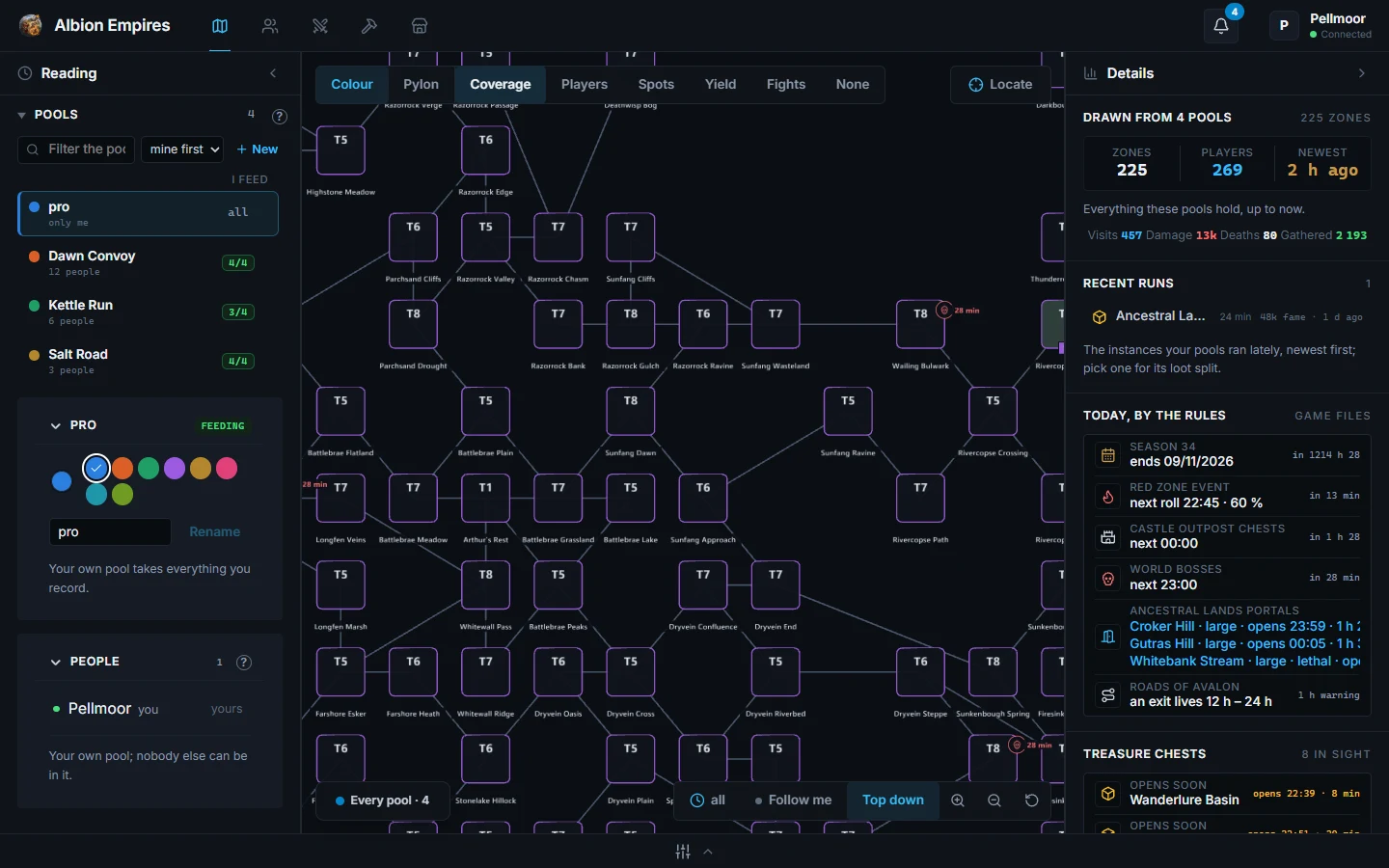Click the pool name field 'pro'
The height and width of the screenshot is (868, 1389).
click(x=110, y=532)
